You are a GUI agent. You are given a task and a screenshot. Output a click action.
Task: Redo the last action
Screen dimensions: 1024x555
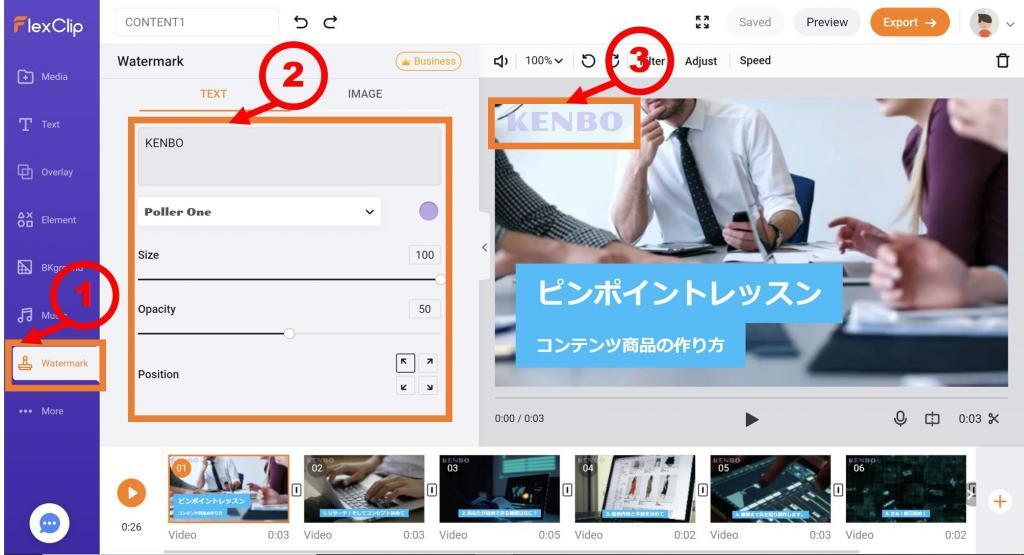coord(330,22)
